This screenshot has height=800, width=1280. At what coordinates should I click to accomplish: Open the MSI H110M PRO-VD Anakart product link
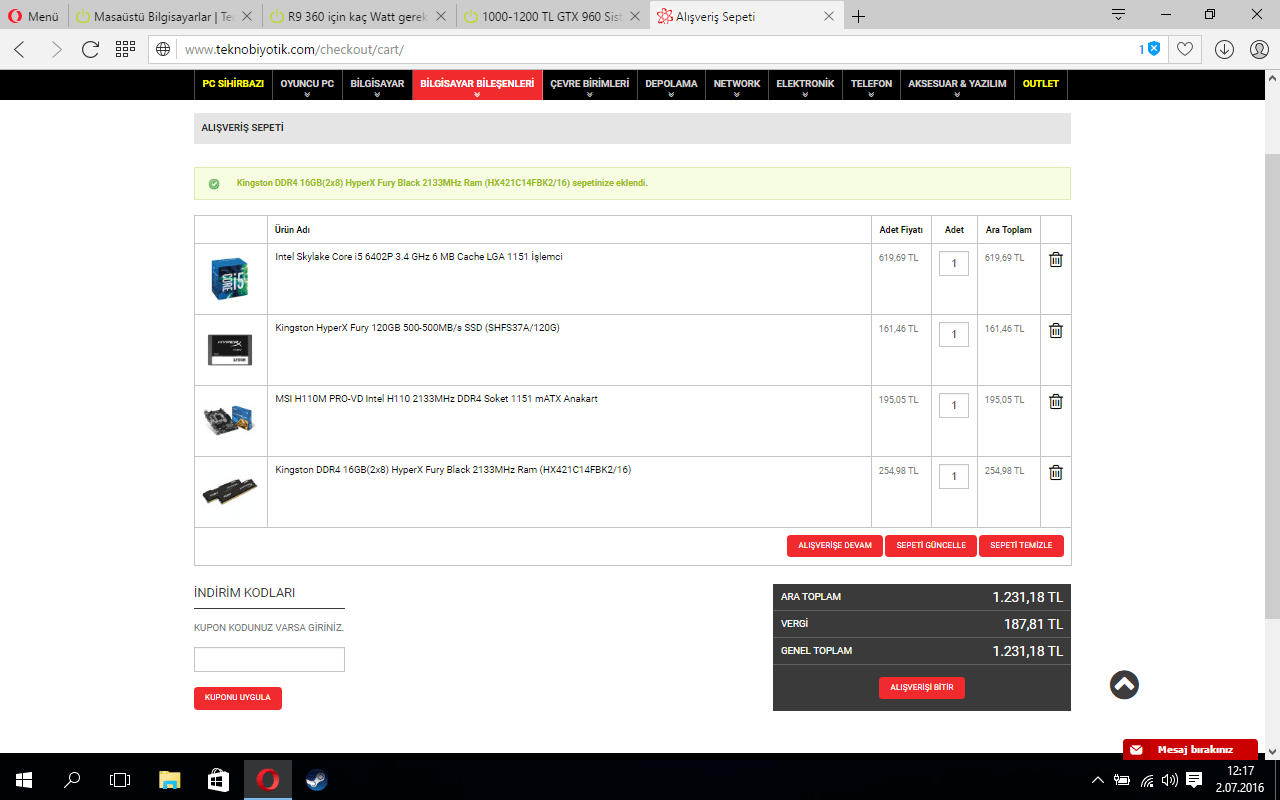437,399
